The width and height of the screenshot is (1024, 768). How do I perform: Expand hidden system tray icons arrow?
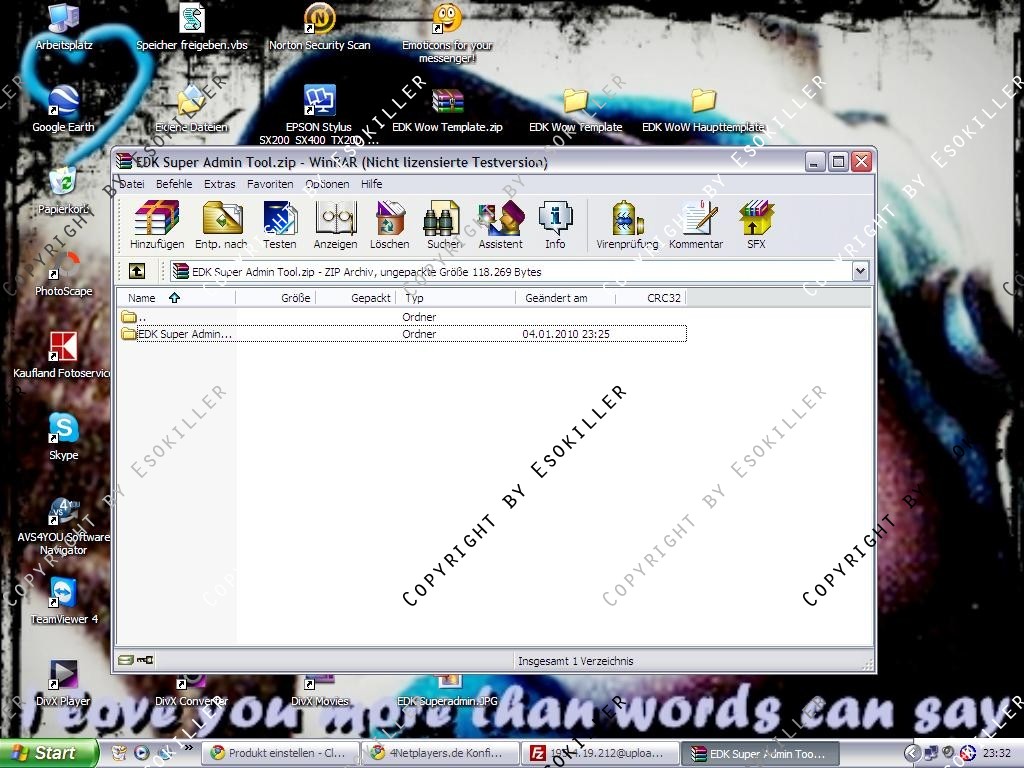[x=912, y=753]
